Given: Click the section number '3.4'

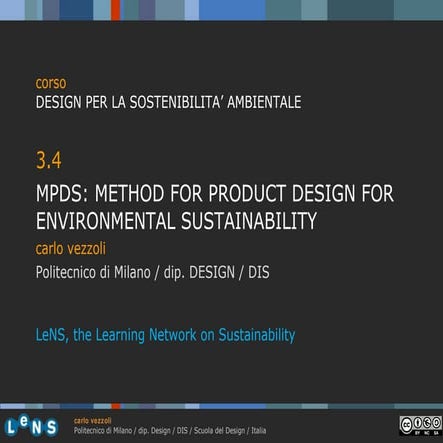Looking at the screenshot, I should 49,160.
